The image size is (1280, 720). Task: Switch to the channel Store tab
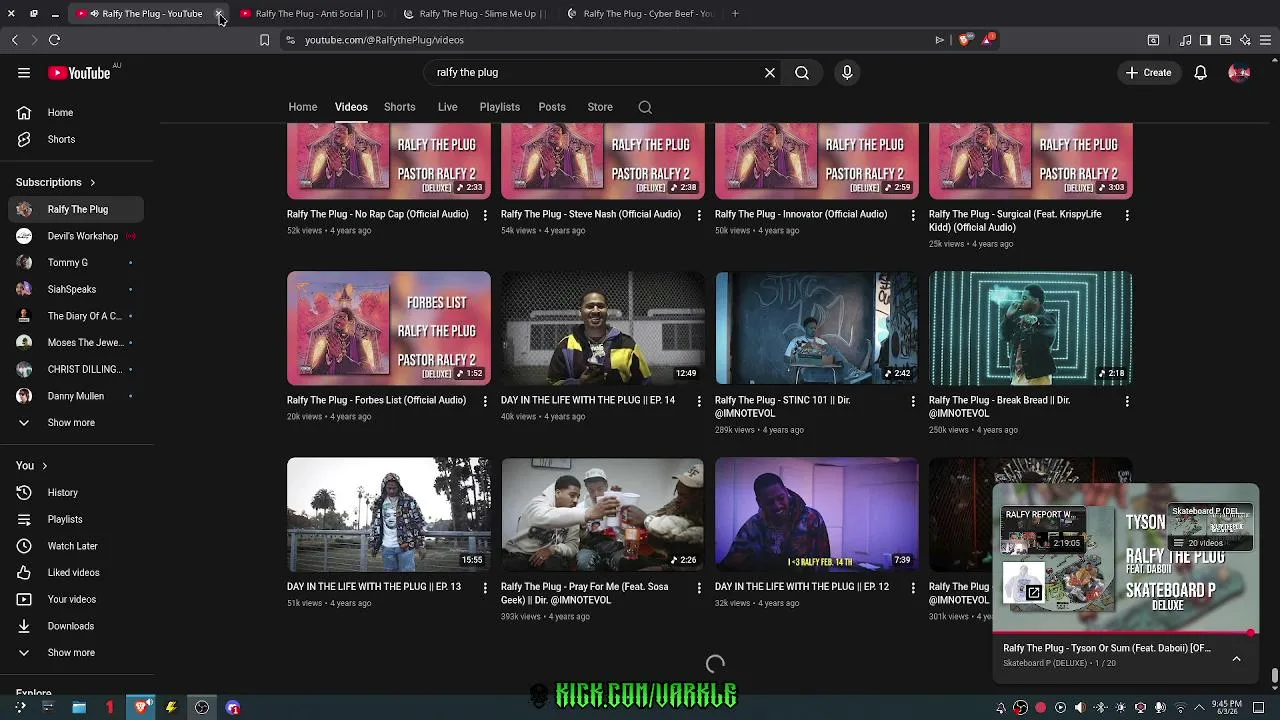600,107
